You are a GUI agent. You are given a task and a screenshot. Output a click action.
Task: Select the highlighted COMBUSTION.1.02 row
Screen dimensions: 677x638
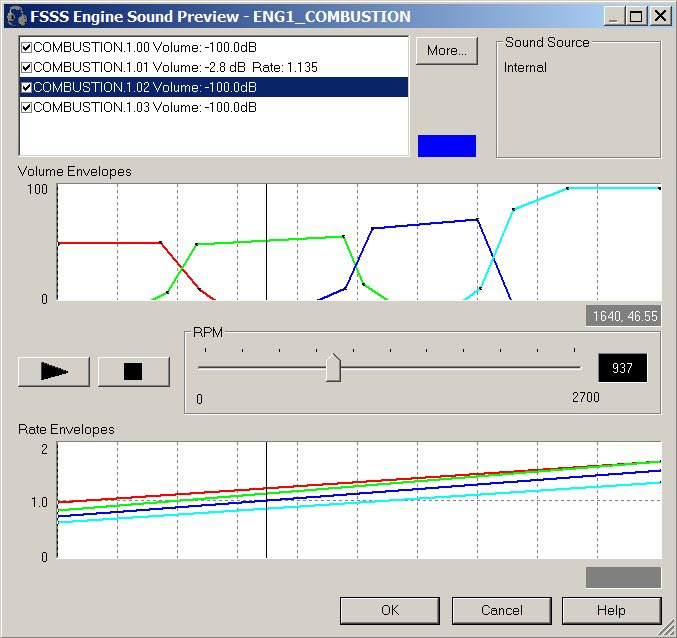tap(214, 87)
